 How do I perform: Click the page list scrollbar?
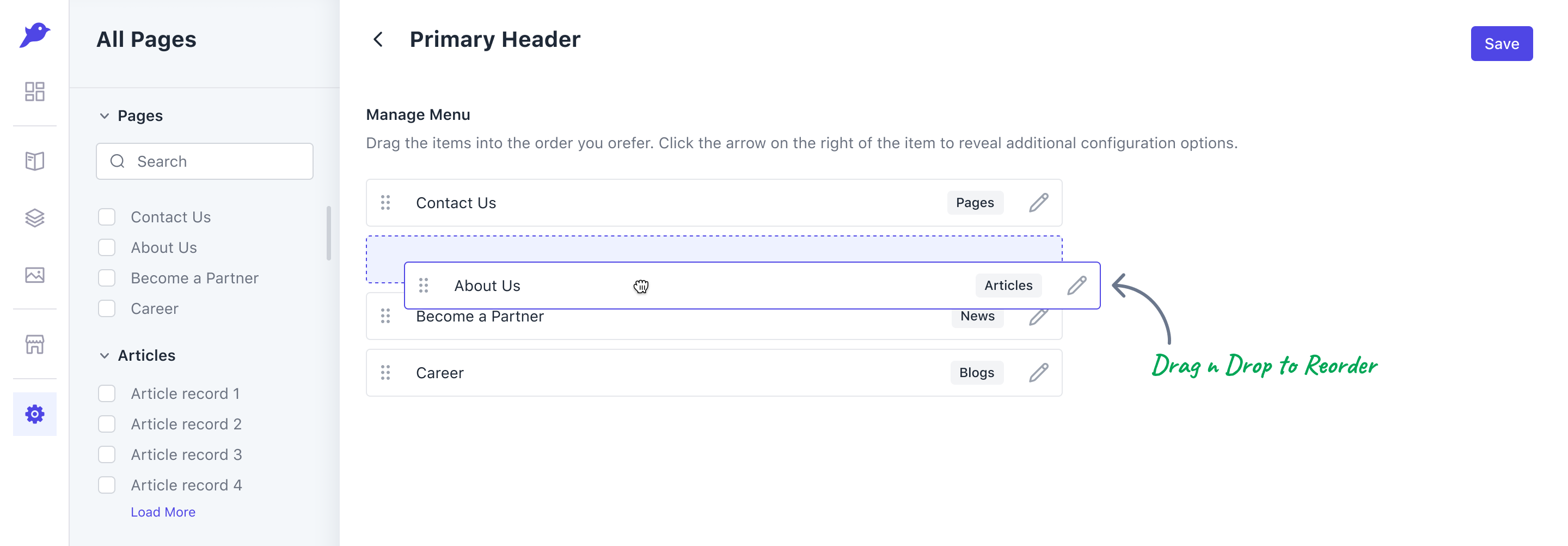point(329,233)
